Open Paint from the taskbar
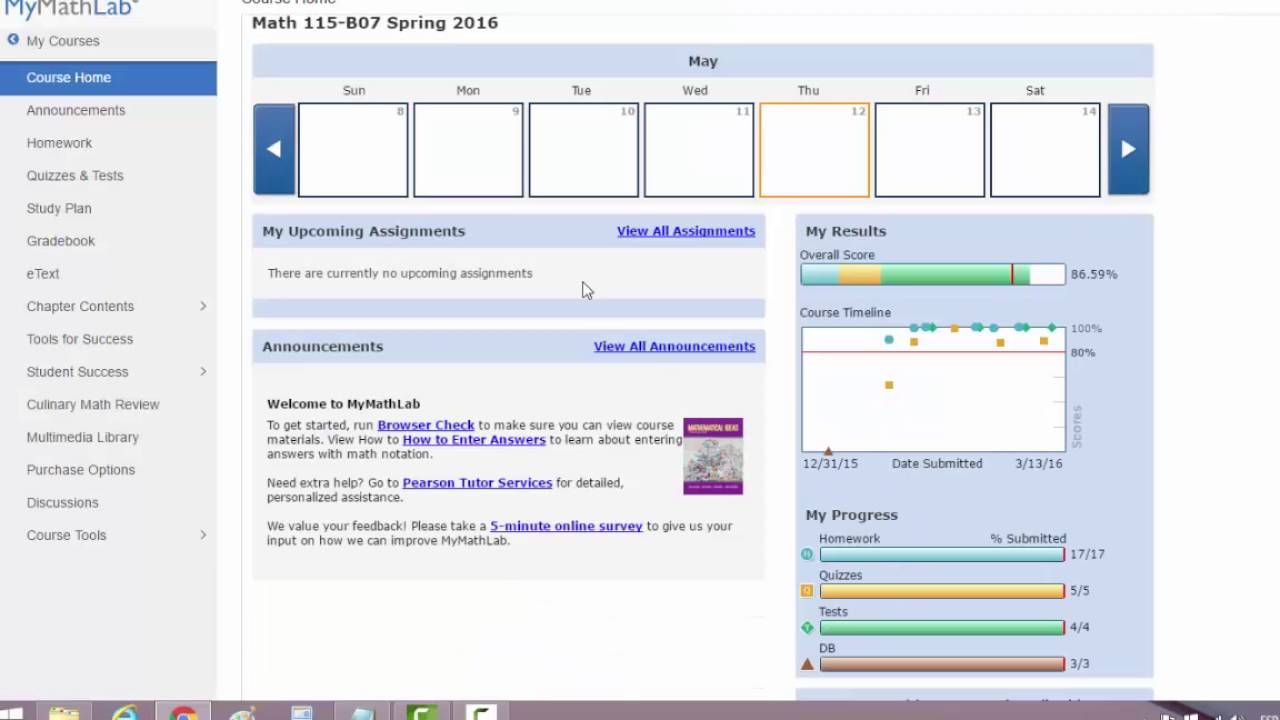 (242, 713)
